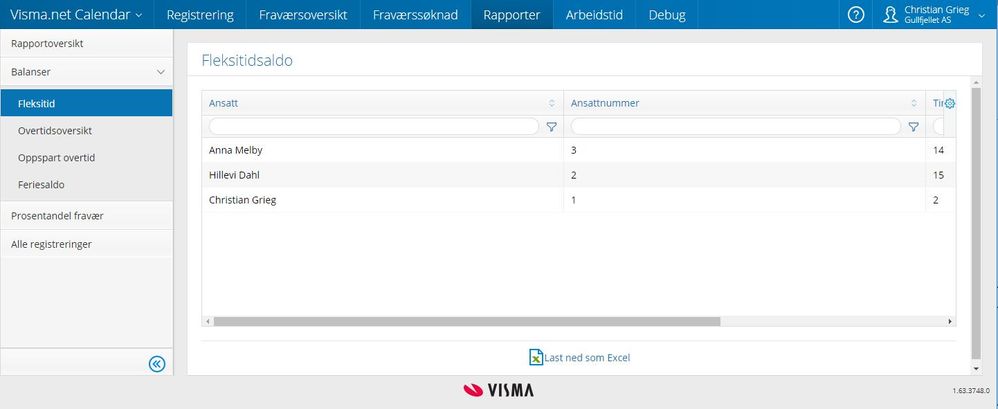Image resolution: width=998 pixels, height=409 pixels.
Task: Click the horizontal scrollbar right arrow
Action: 950,322
